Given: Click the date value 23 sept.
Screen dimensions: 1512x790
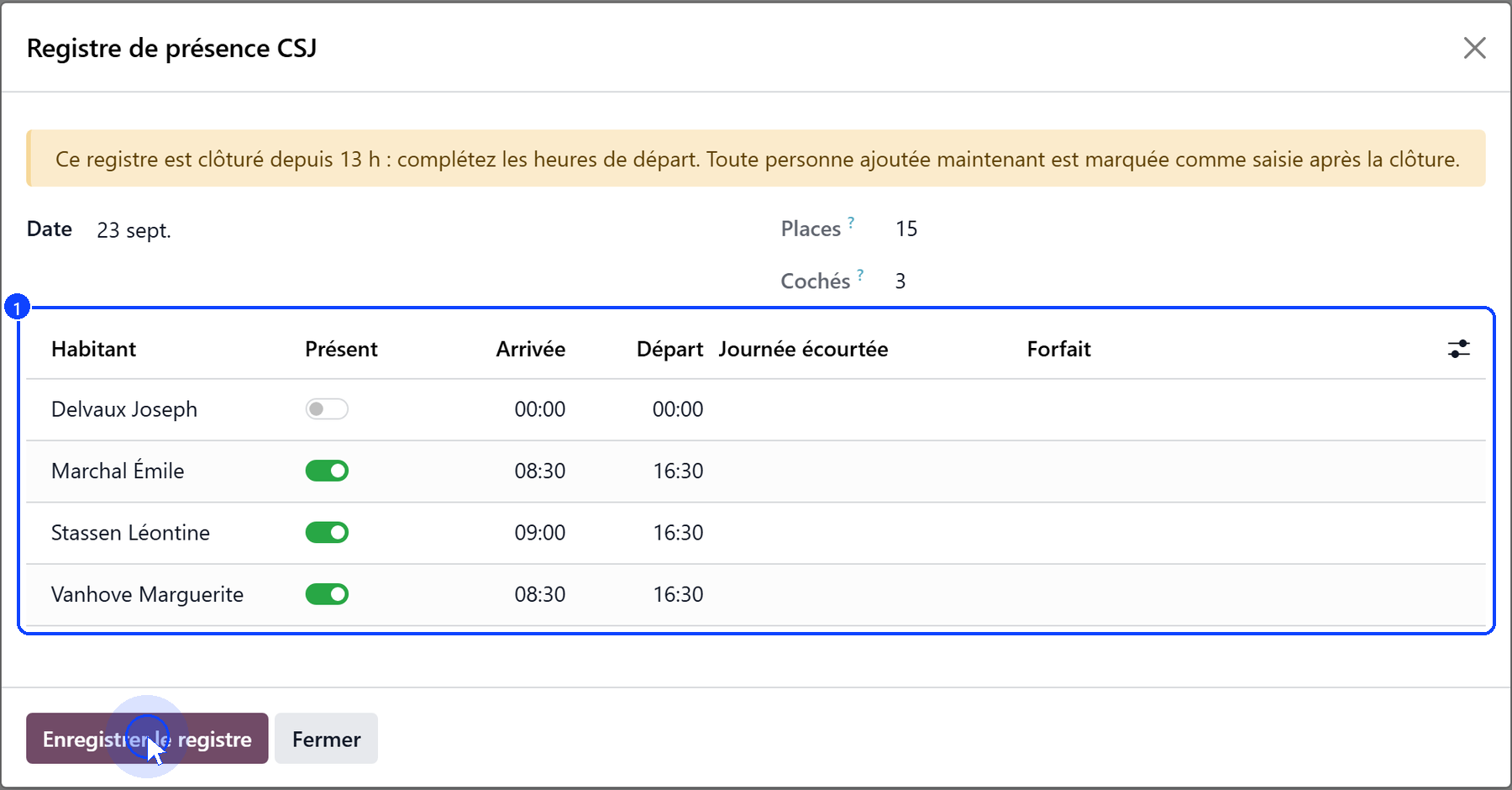Looking at the screenshot, I should click(x=134, y=230).
